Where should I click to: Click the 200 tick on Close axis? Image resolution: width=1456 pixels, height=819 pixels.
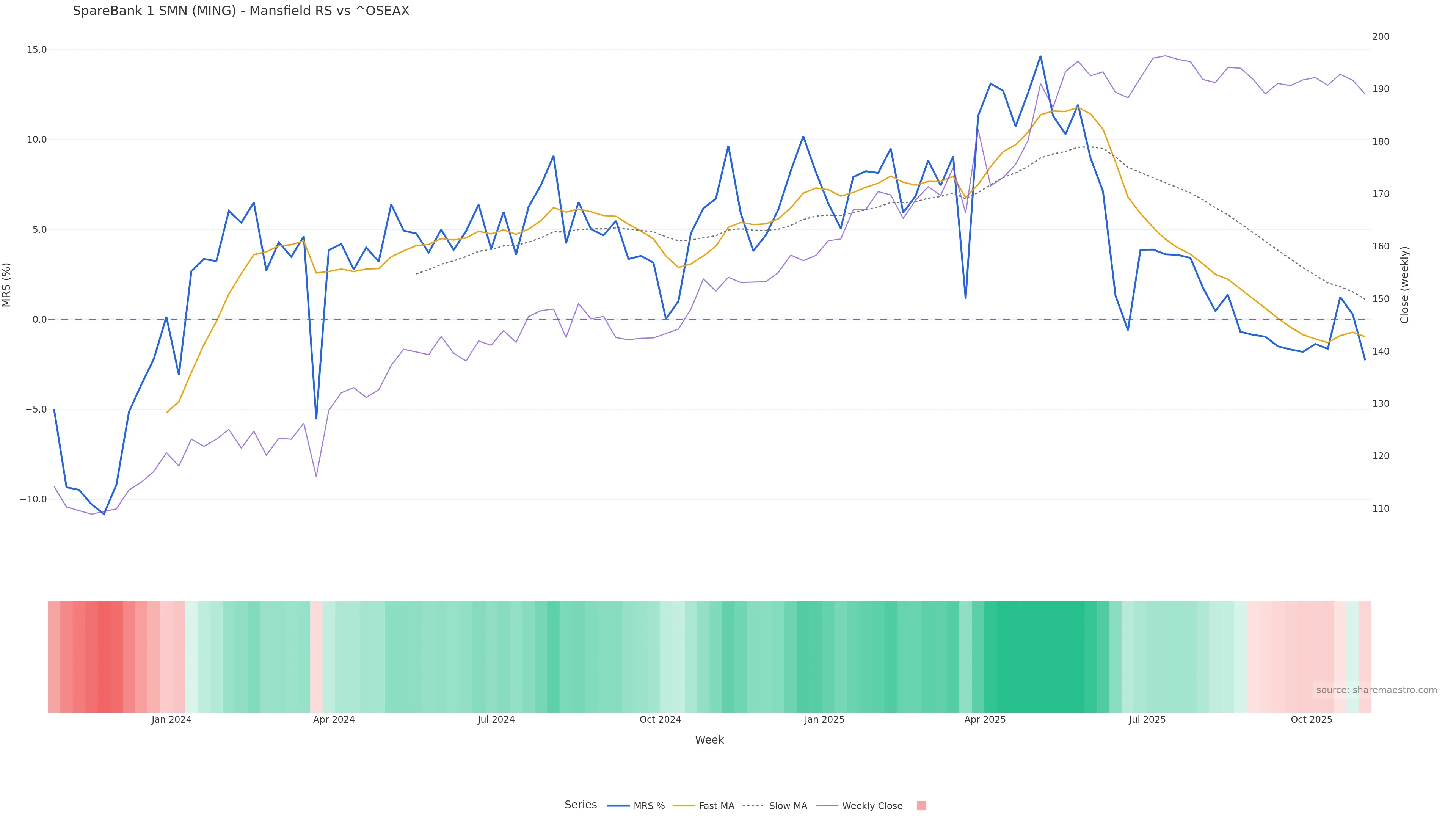[x=1380, y=37]
